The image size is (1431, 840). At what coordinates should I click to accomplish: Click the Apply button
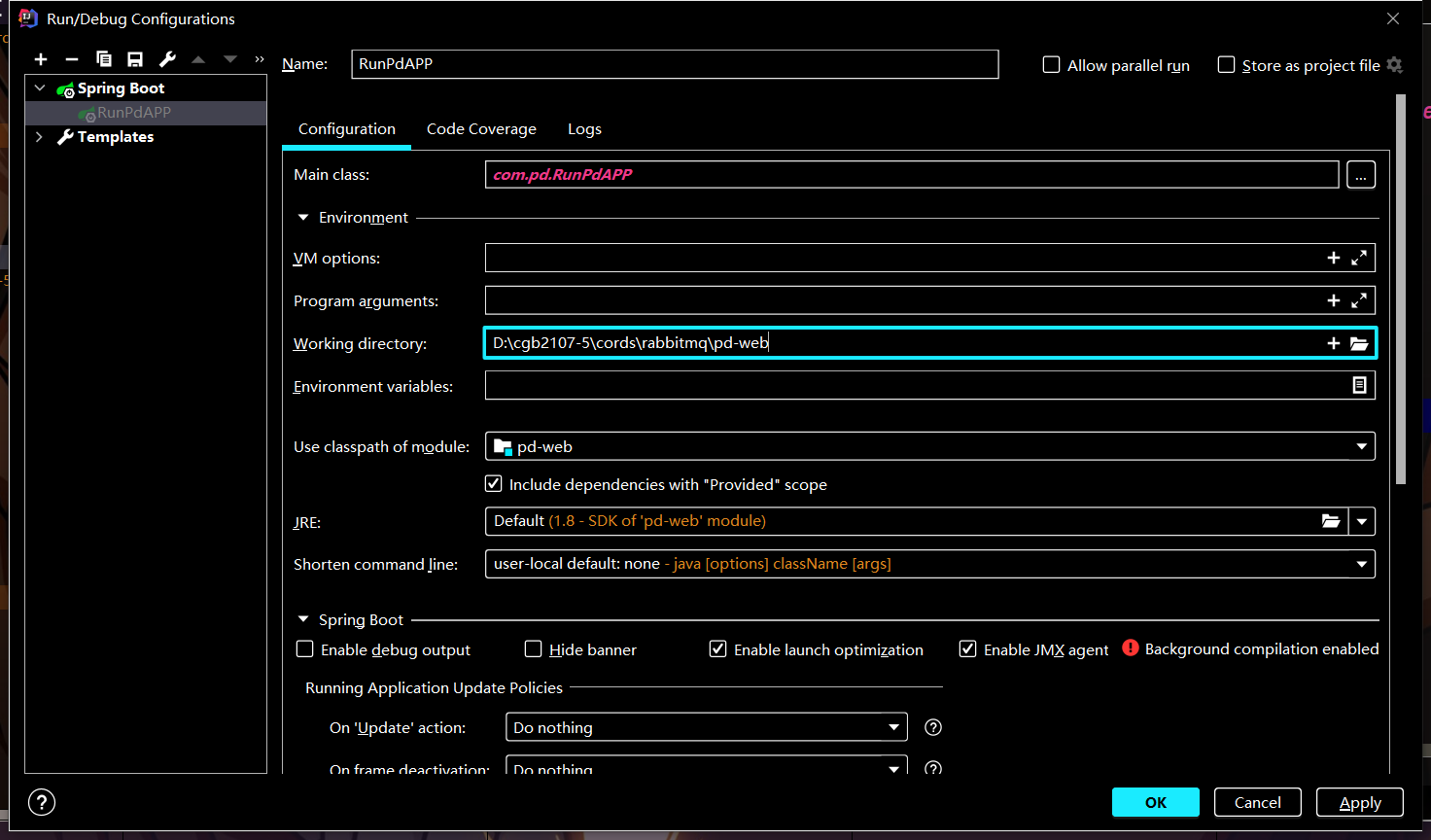click(x=1360, y=802)
